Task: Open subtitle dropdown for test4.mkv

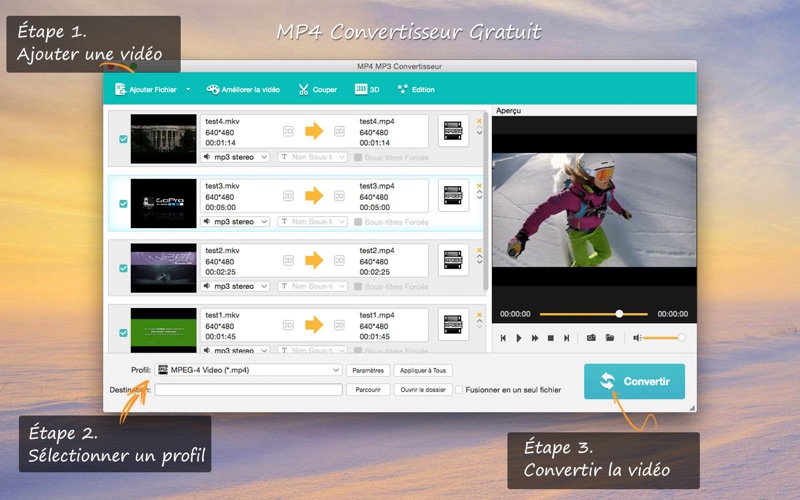Action: tap(312, 157)
